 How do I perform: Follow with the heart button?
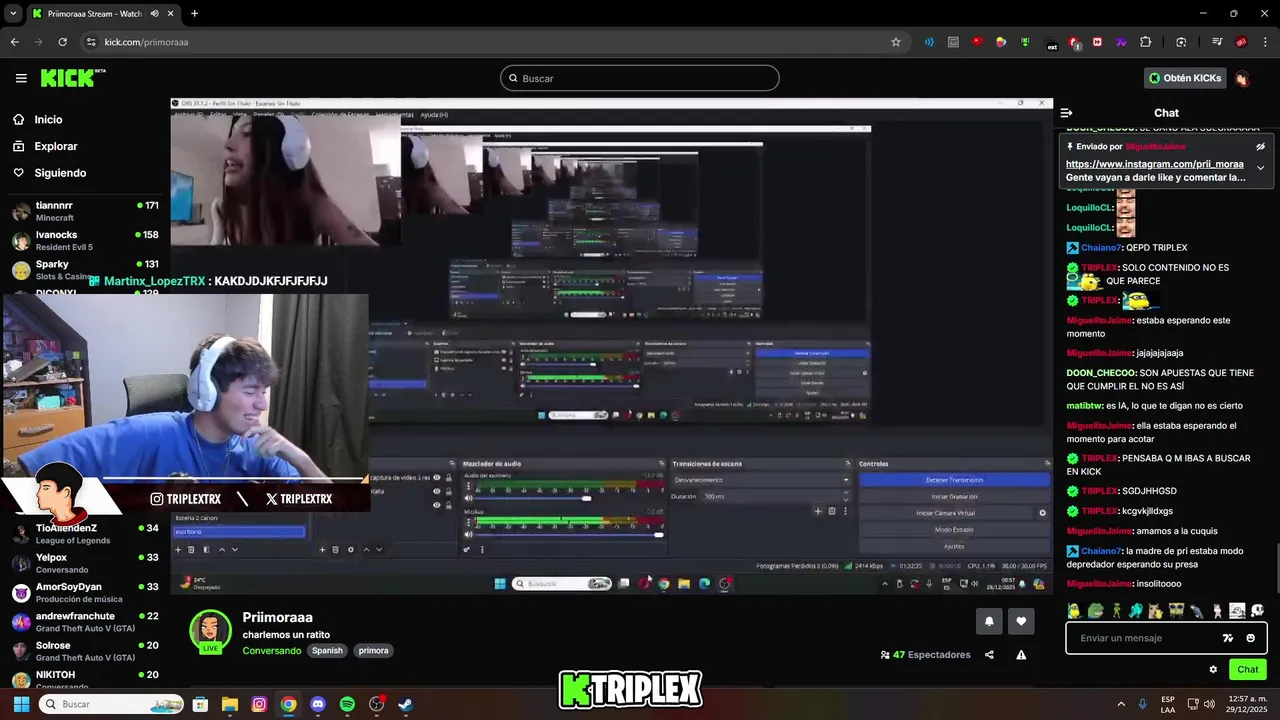click(x=1021, y=621)
